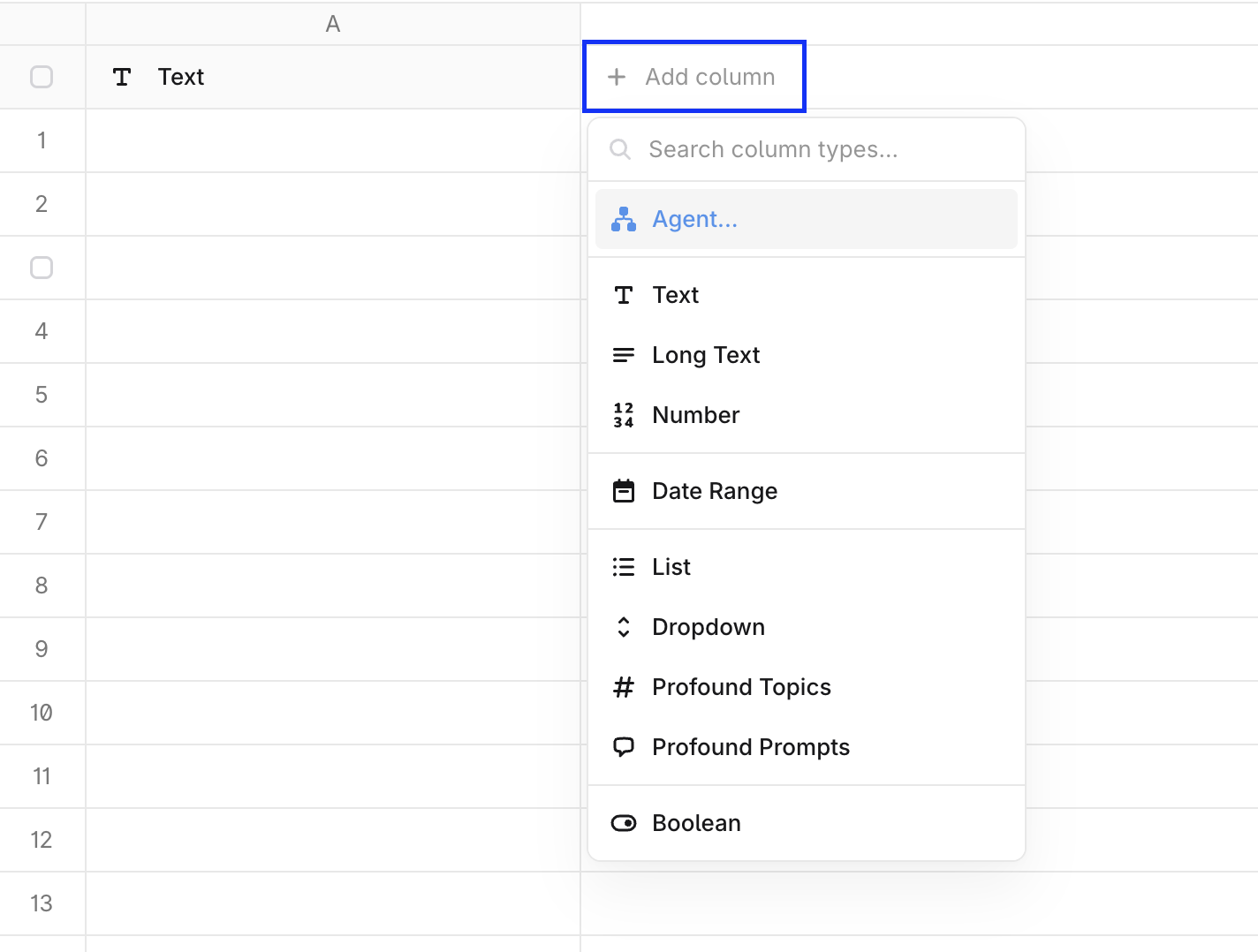Click the Text cell in row 5

click(333, 395)
